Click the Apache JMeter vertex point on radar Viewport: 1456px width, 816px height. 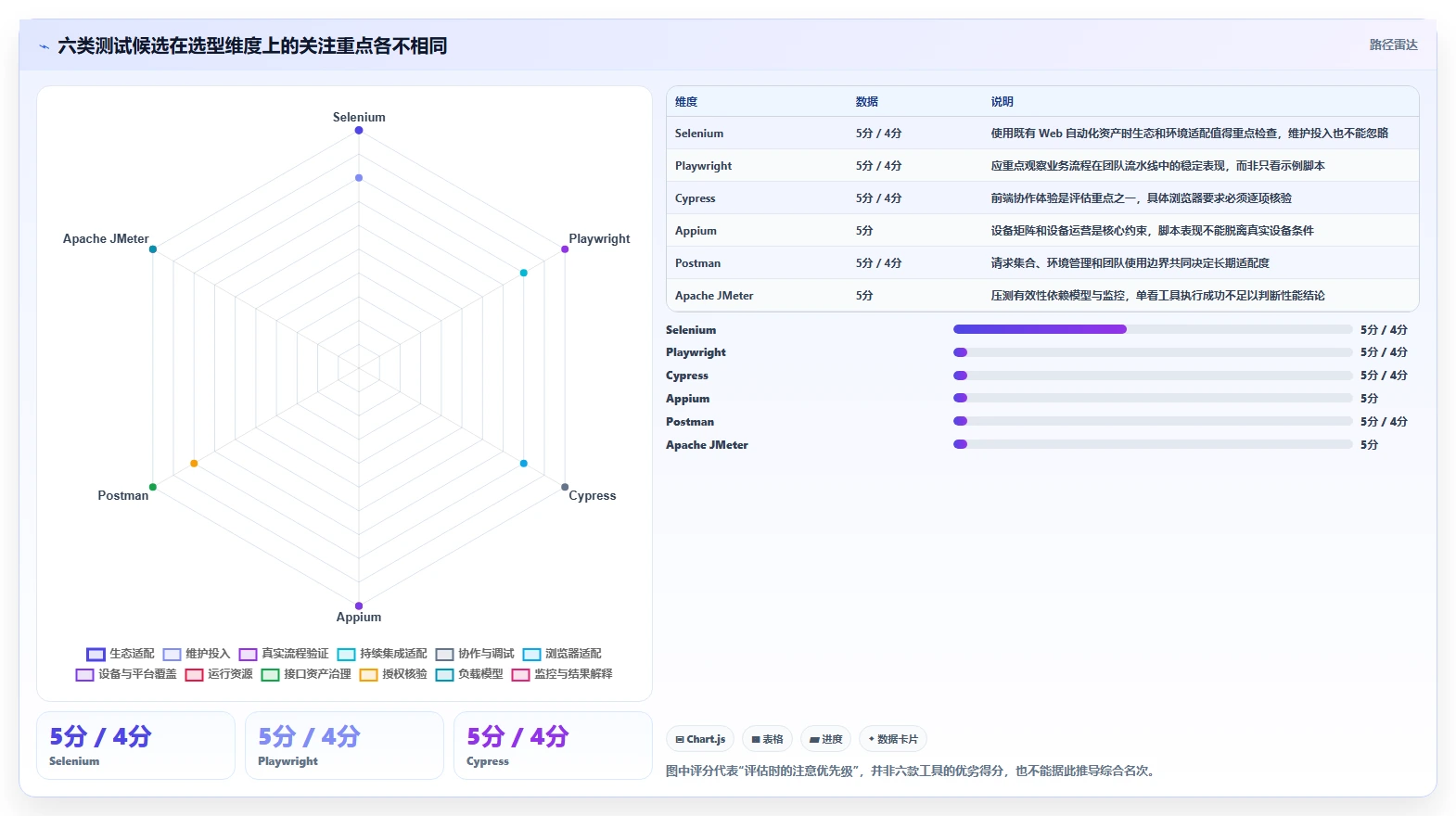(153, 249)
